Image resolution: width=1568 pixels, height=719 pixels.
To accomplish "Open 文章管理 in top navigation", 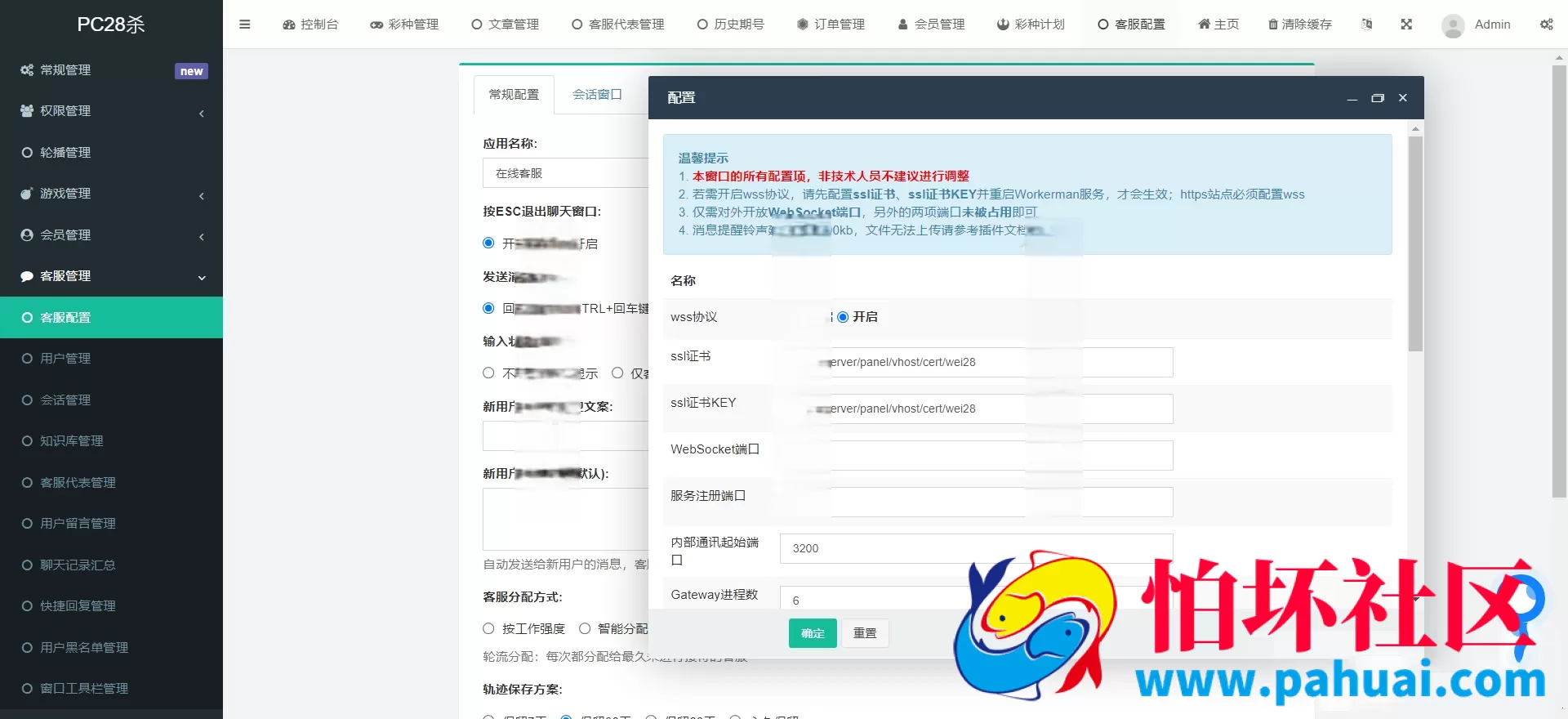I will (505, 25).
